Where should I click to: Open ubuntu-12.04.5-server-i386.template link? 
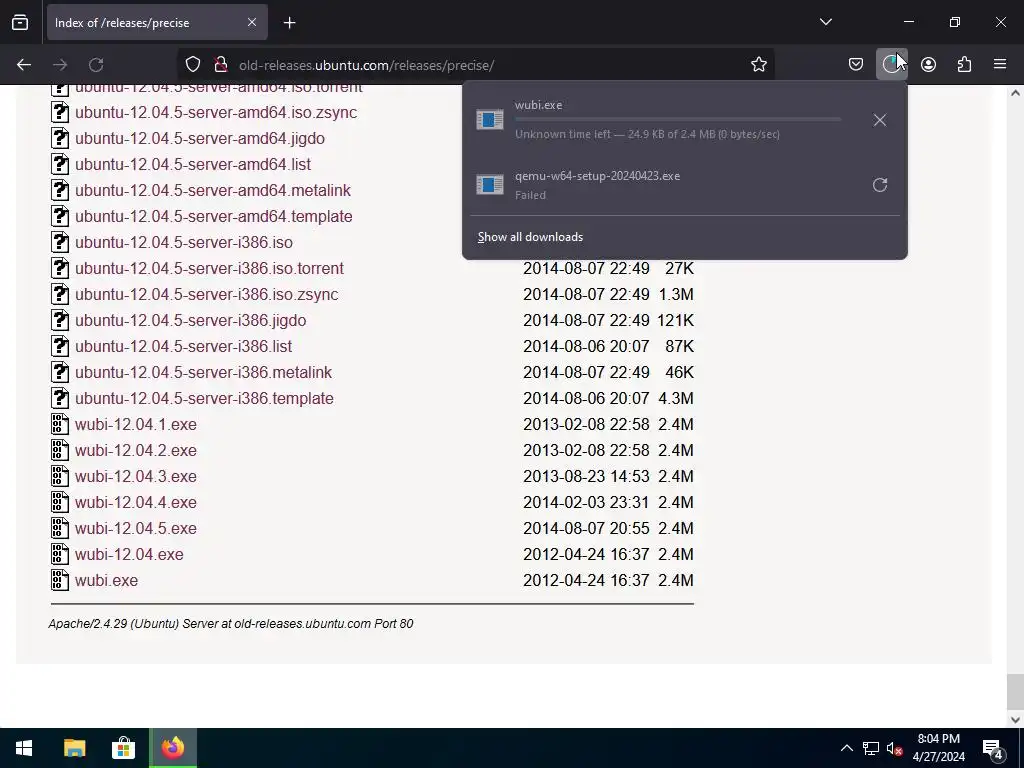pos(204,398)
